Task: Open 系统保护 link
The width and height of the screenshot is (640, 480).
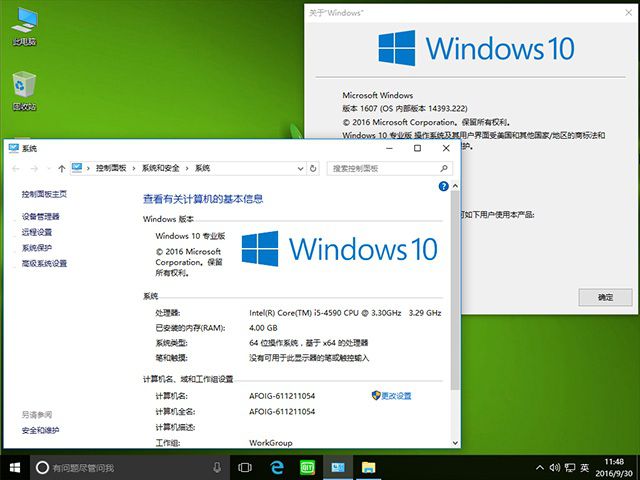Action: 37,248
